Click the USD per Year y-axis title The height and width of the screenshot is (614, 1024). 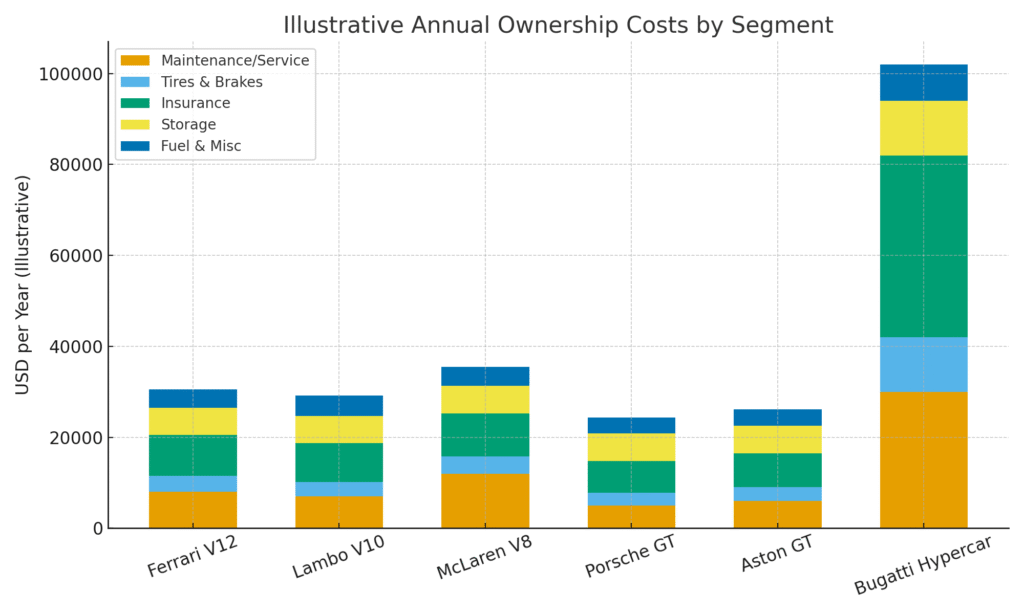coord(23,285)
